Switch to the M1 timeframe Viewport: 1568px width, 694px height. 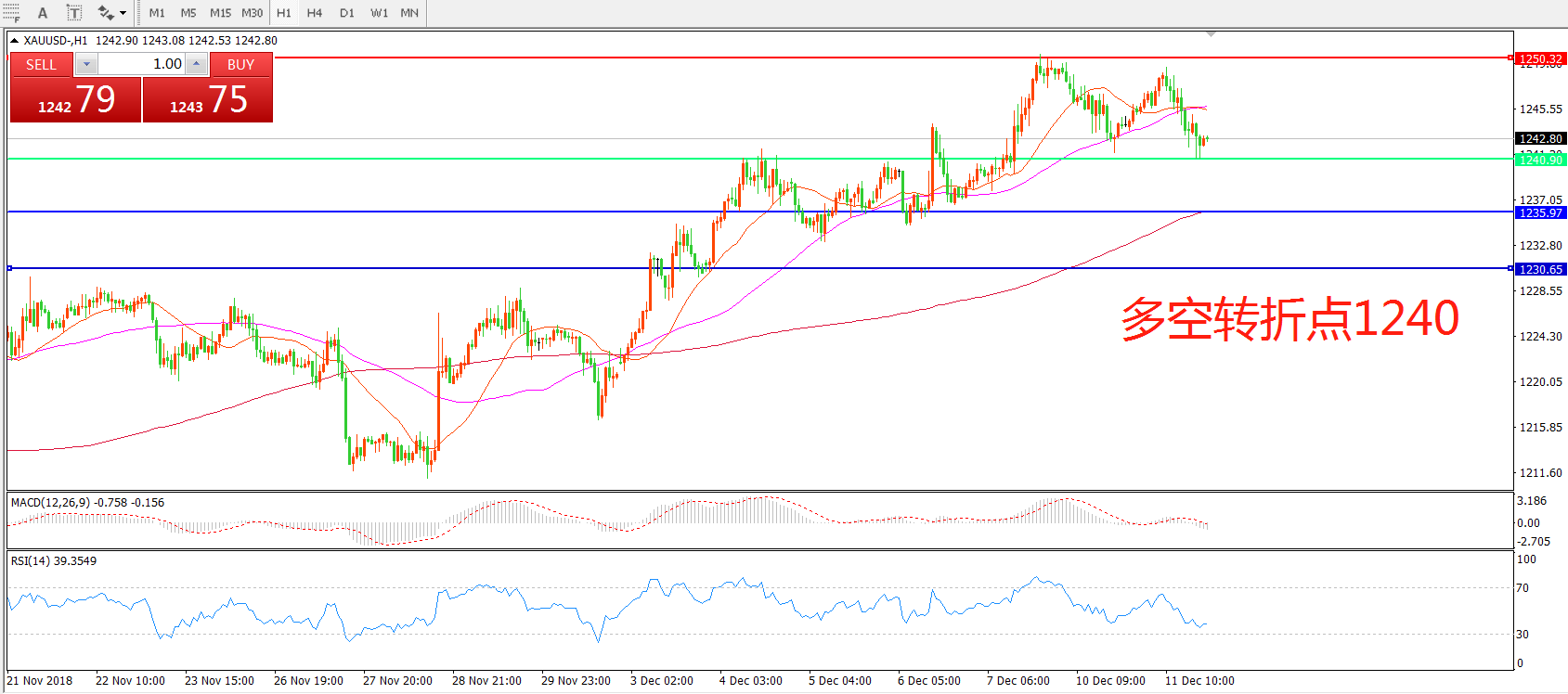click(x=157, y=13)
